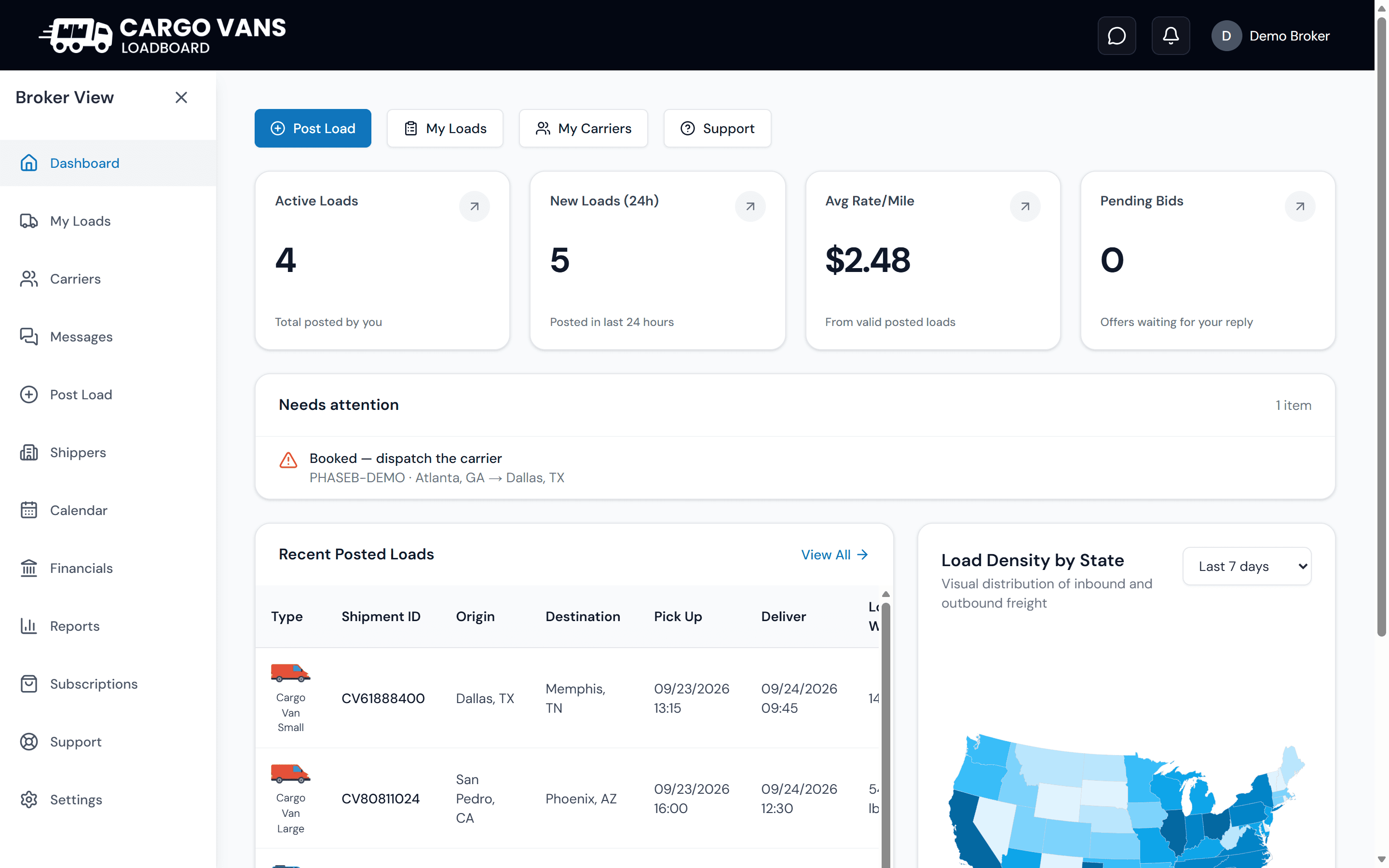
Task: Click the Cargo Vans Loadboard logo
Action: click(x=163, y=36)
